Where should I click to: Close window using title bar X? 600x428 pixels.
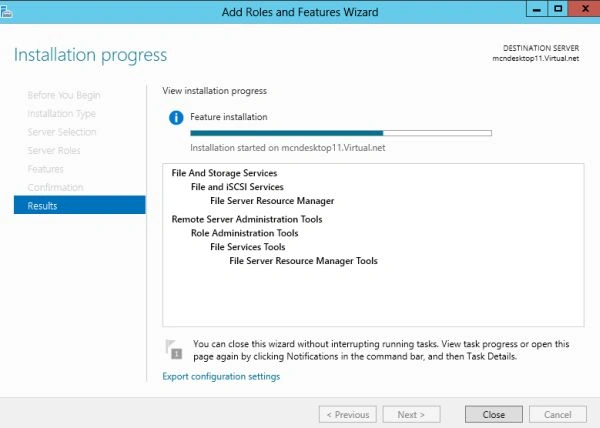point(584,8)
